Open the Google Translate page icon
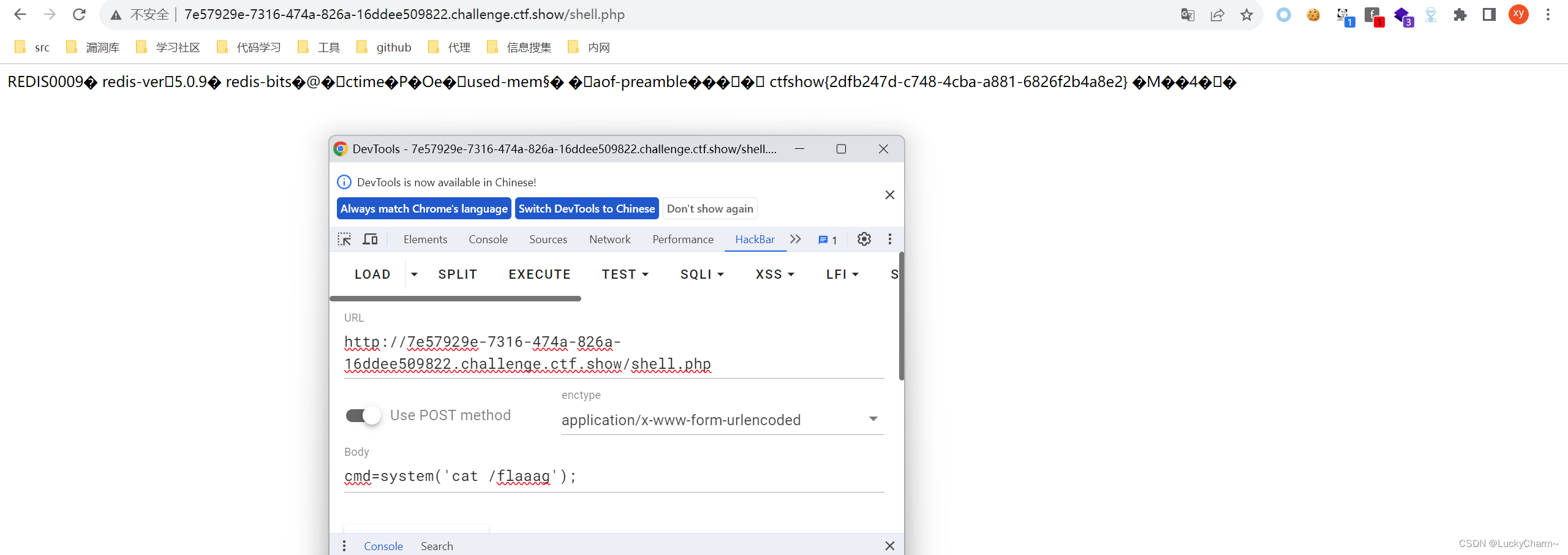Image resolution: width=1568 pixels, height=555 pixels. click(x=1188, y=15)
